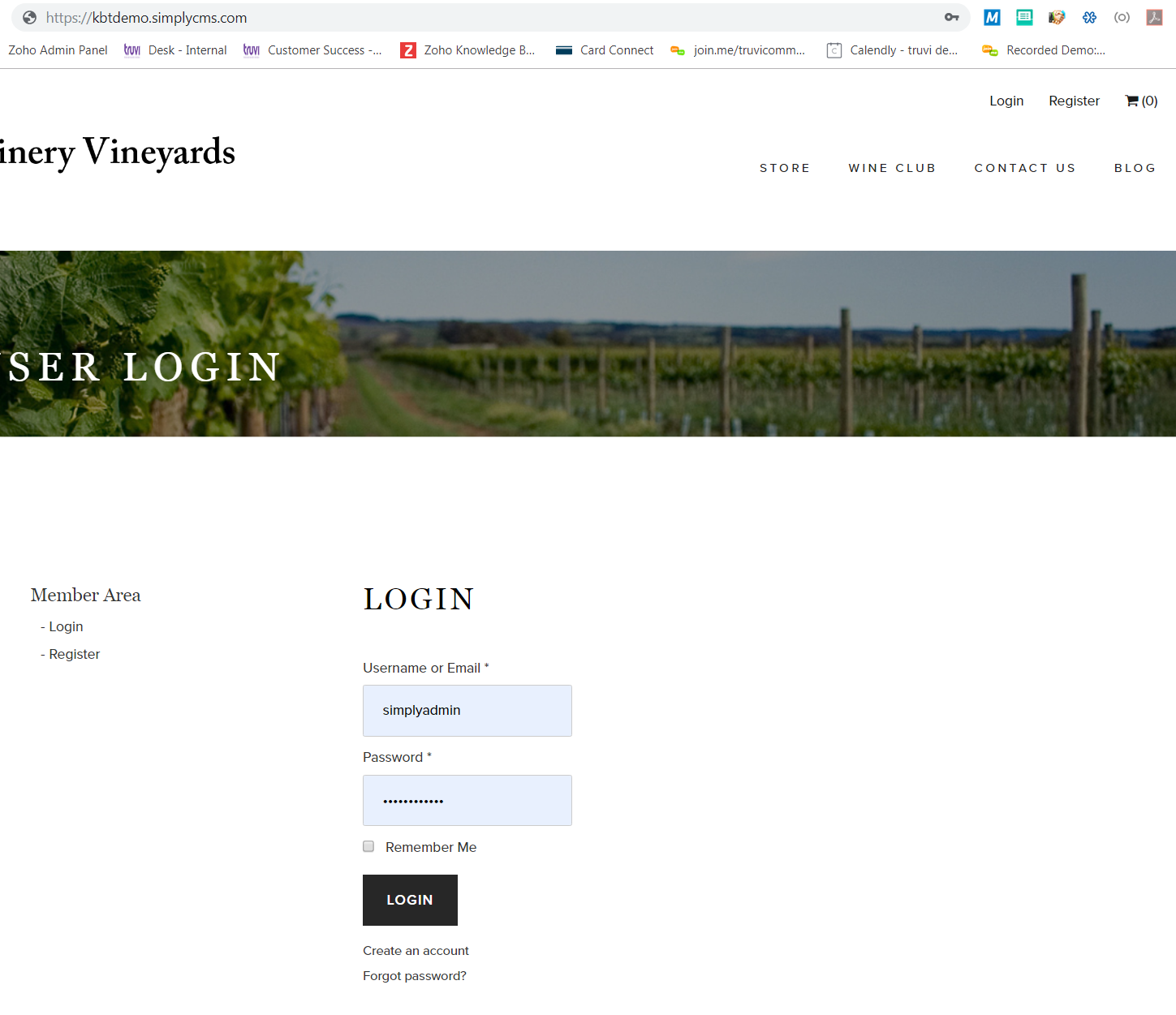This screenshot has width=1176, height=1015.
Task: Open the teal notes browser extension icon
Action: click(1024, 17)
